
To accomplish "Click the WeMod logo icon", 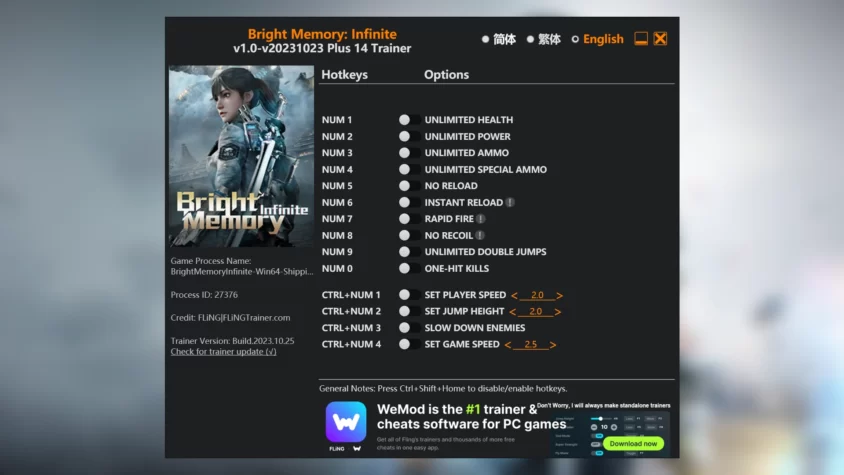I will (346, 422).
